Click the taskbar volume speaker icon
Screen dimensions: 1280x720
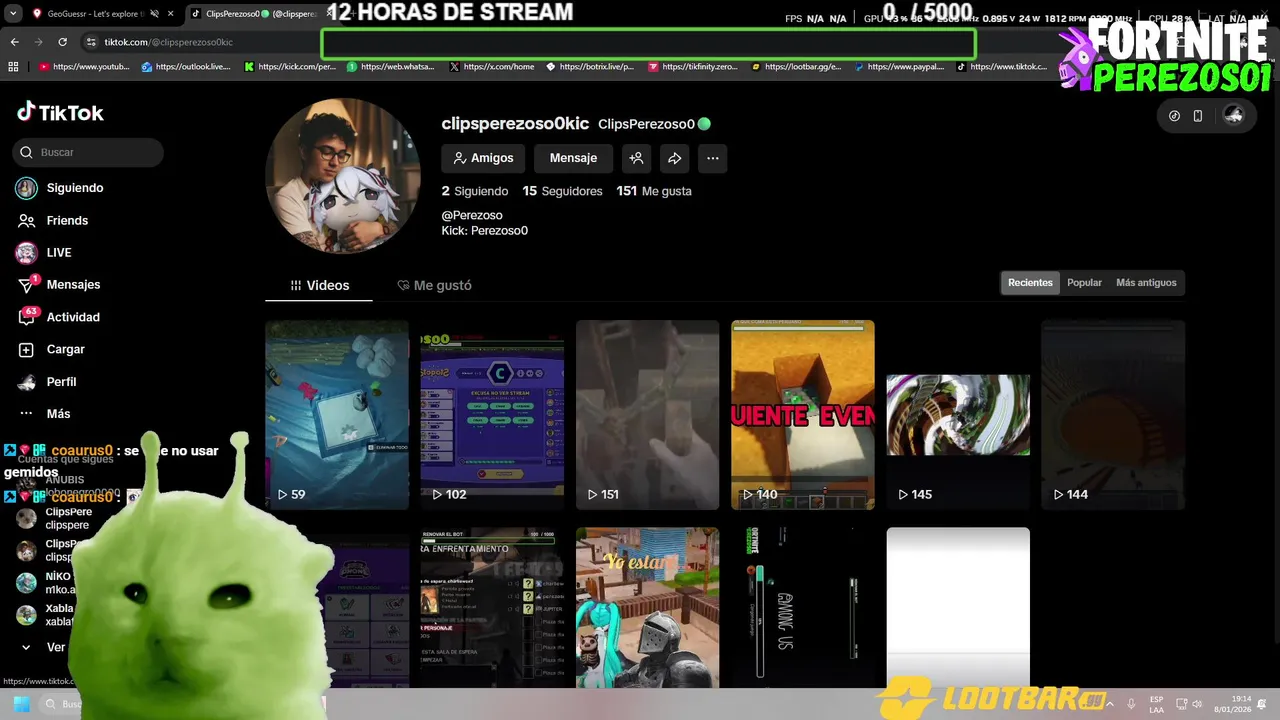[1197, 704]
